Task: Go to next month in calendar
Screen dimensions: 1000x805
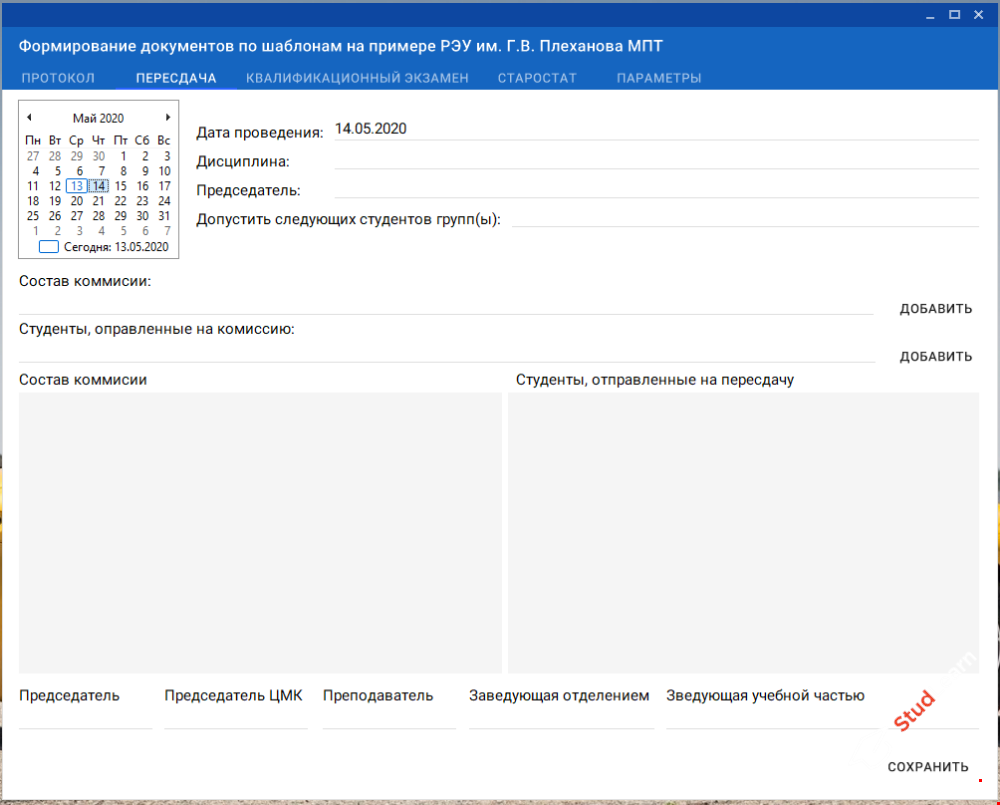Action: tap(168, 117)
